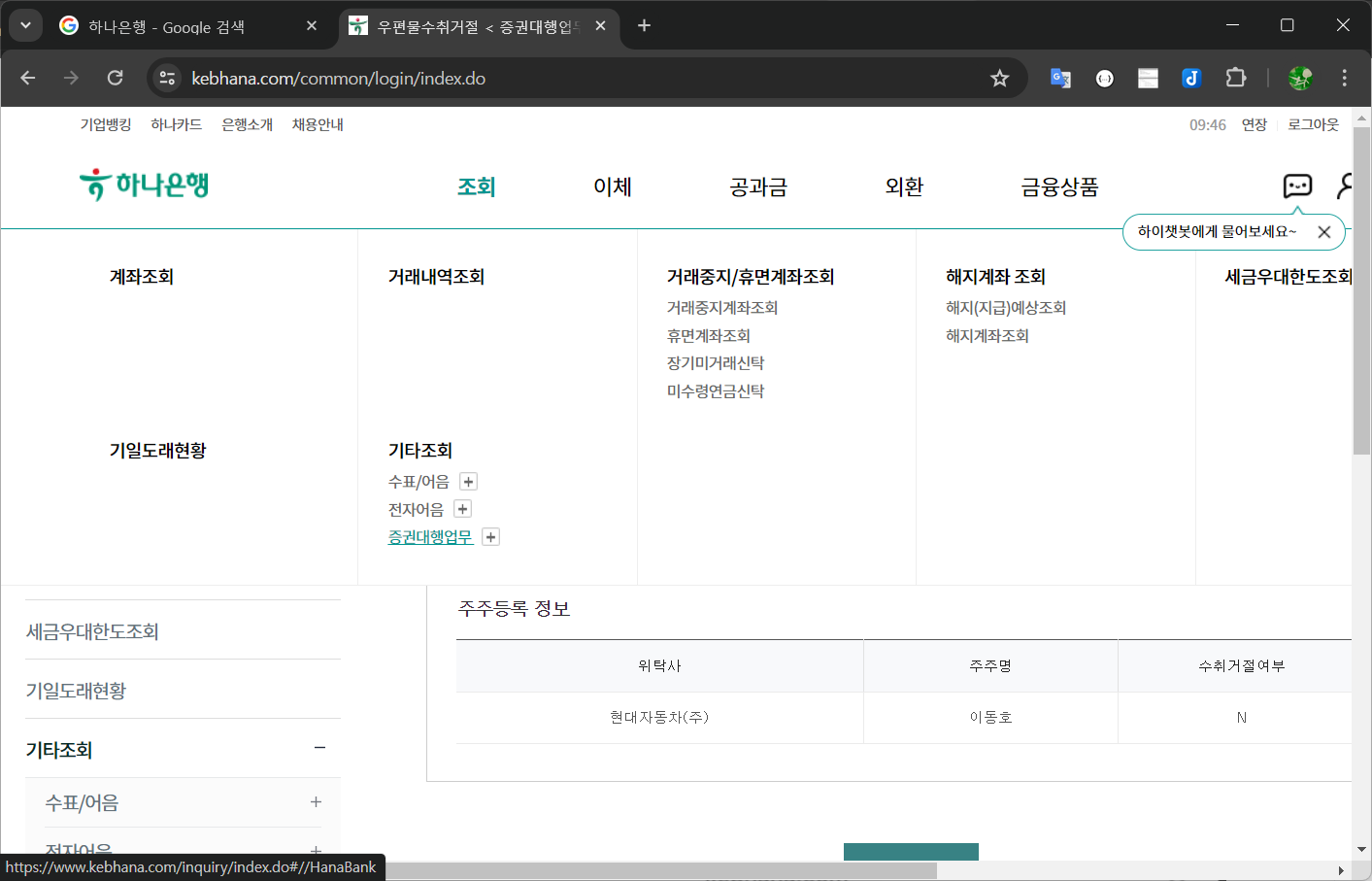This screenshot has height=881, width=1372.
Task: Click the 거래중지/휴면계좌조회 heading
Action: (751, 277)
